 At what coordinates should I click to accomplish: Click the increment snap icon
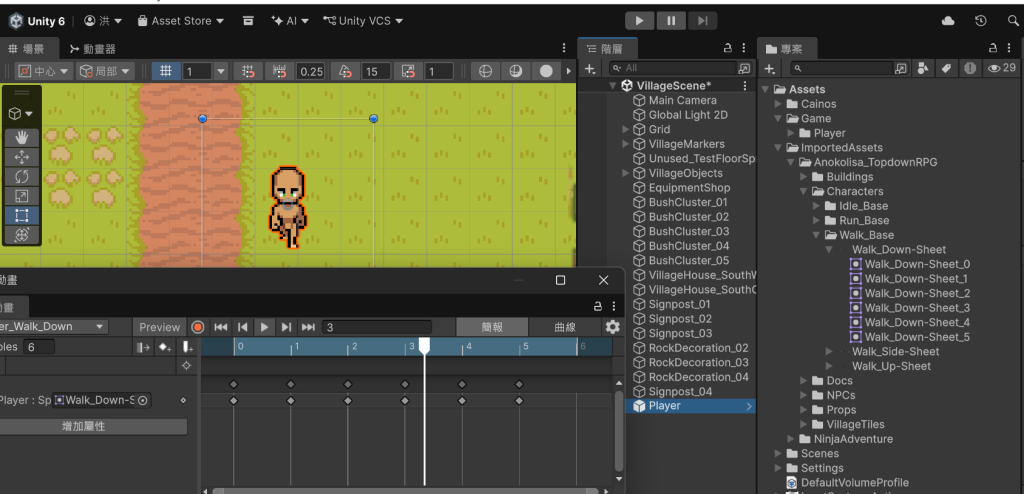point(279,71)
